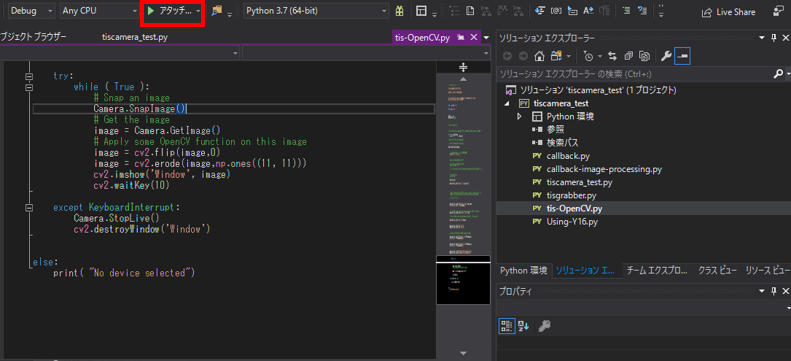Image resolution: width=791 pixels, height=361 pixels.
Task: Close the tis-OpenCV.py tab
Action: pyautogui.click(x=473, y=37)
